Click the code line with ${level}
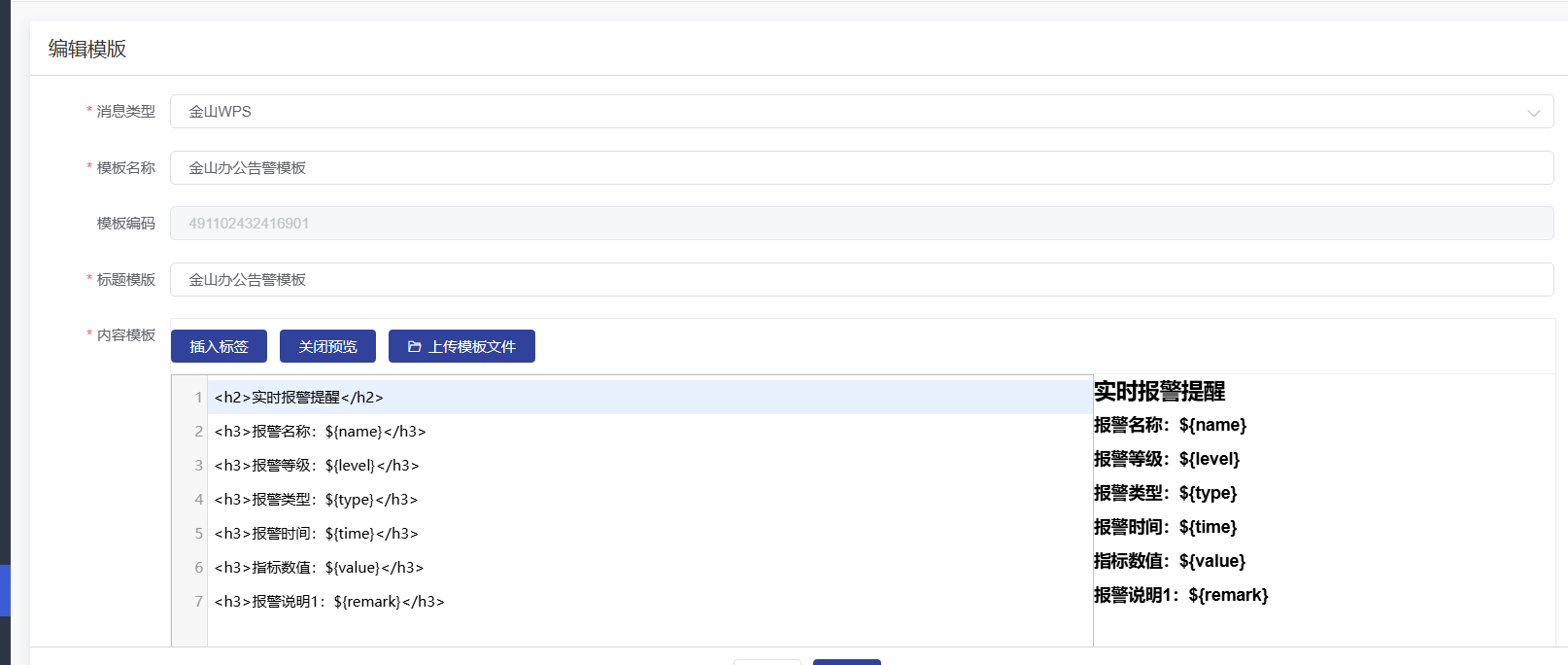The height and width of the screenshot is (665, 1568). [x=317, y=466]
